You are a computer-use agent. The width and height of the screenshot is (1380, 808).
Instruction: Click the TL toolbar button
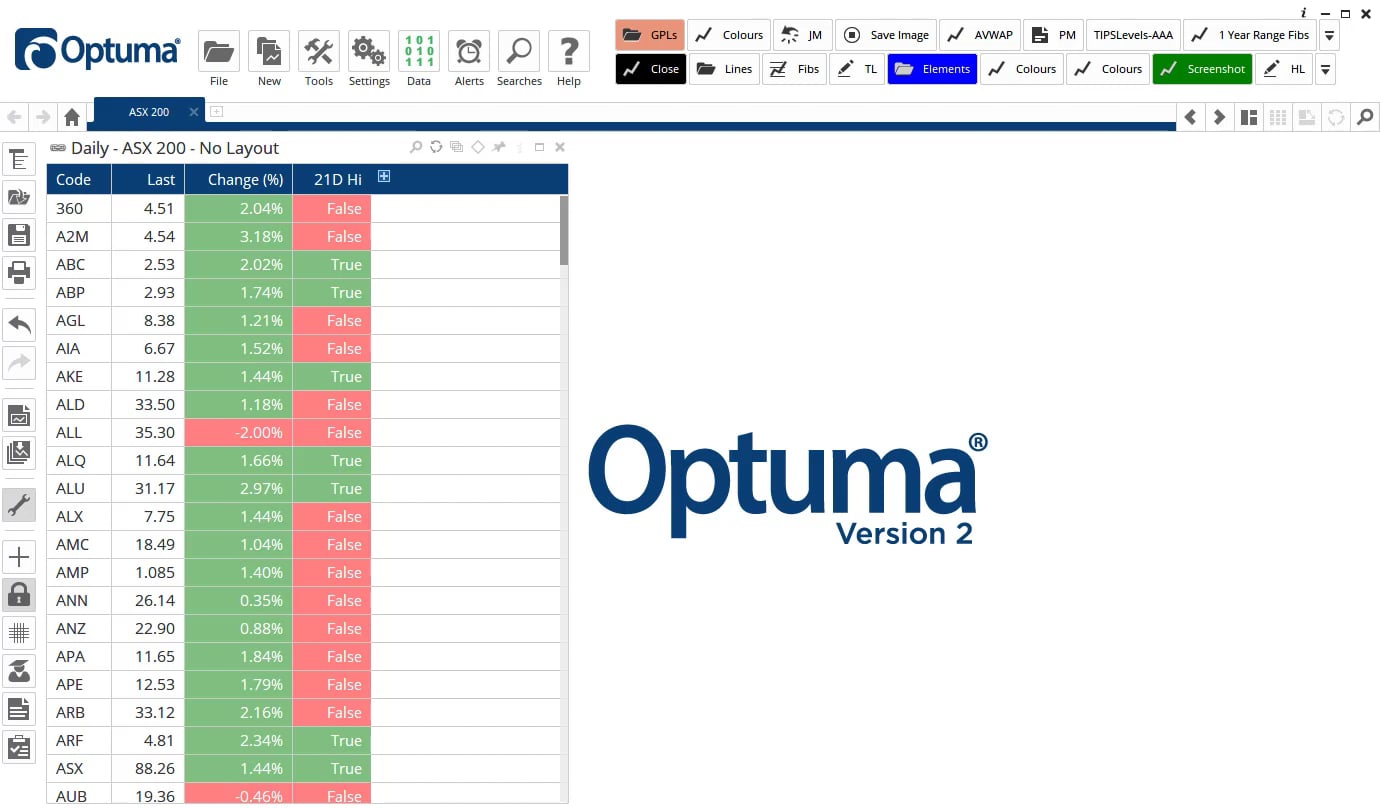click(x=857, y=69)
